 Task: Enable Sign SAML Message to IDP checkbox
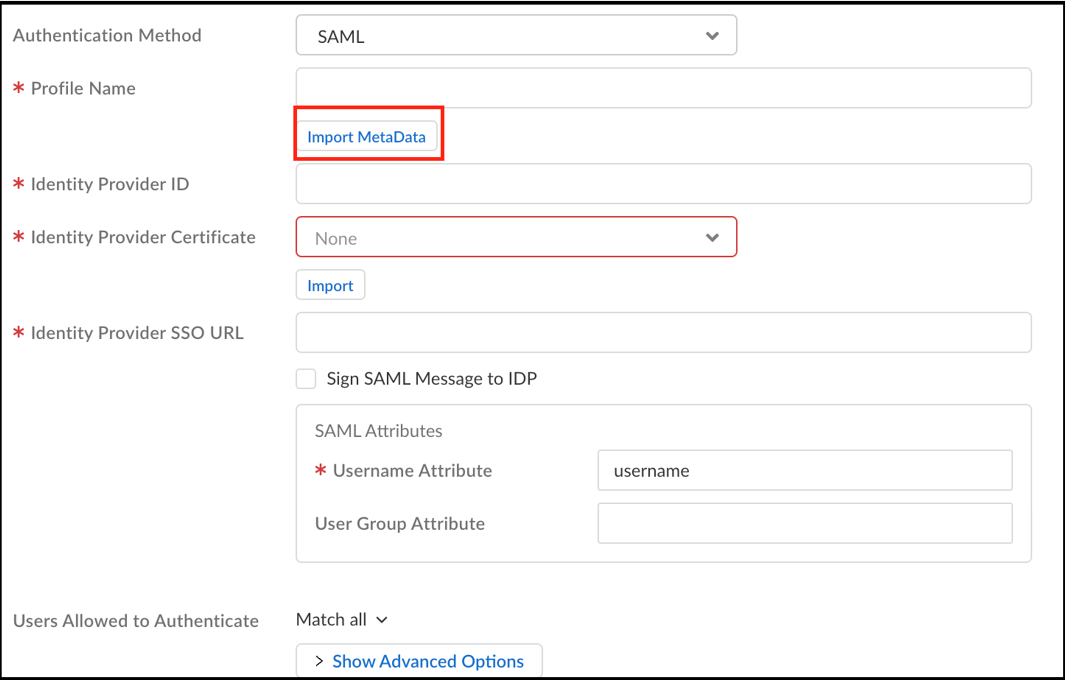click(306, 379)
